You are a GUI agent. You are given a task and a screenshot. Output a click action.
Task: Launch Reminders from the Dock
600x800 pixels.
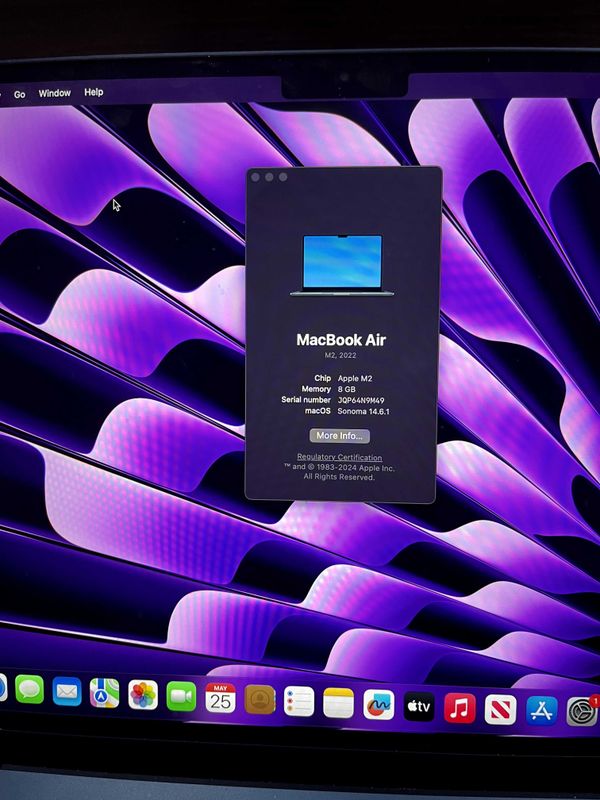299,701
